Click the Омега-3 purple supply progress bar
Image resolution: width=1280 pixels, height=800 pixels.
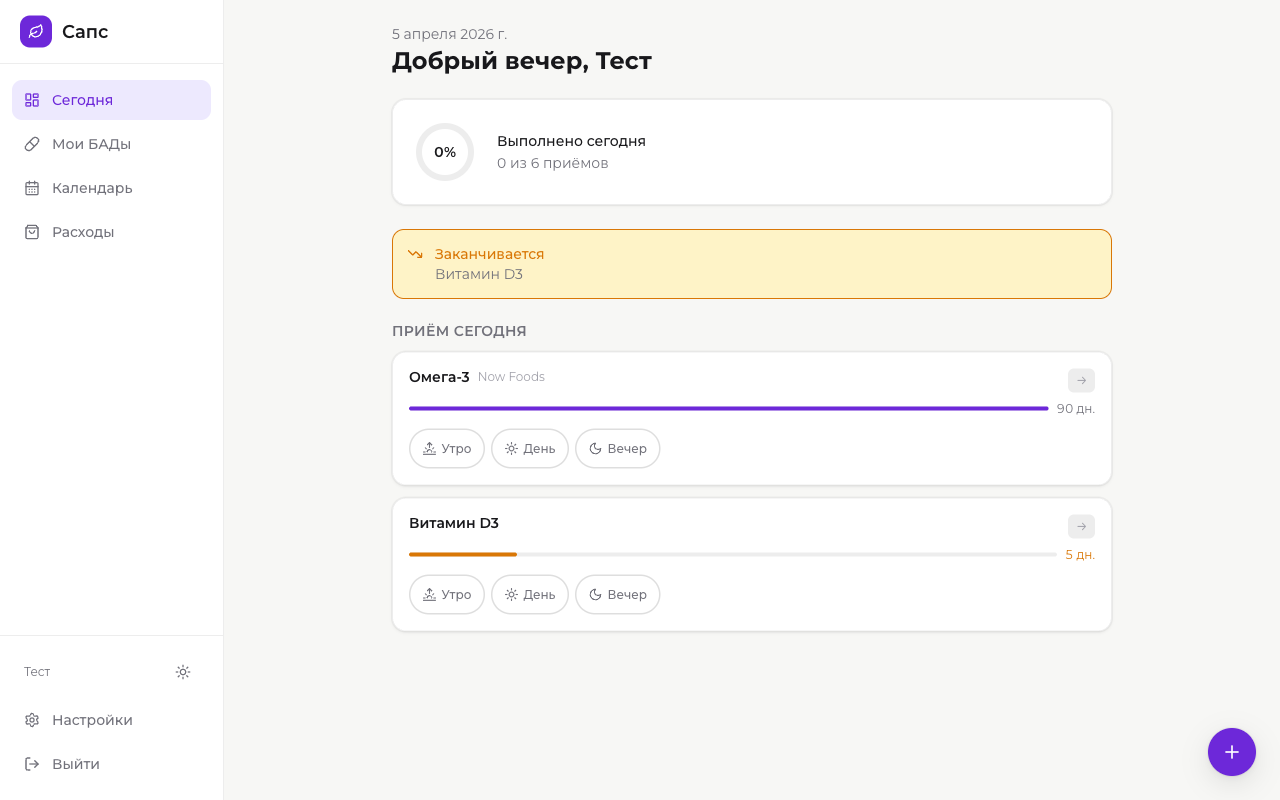tap(728, 409)
